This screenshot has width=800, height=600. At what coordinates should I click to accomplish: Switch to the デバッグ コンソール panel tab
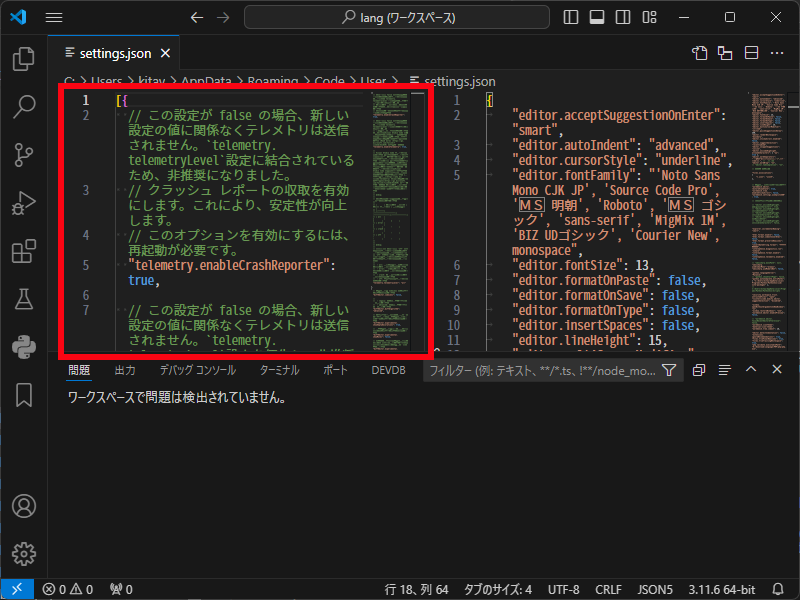click(198, 370)
